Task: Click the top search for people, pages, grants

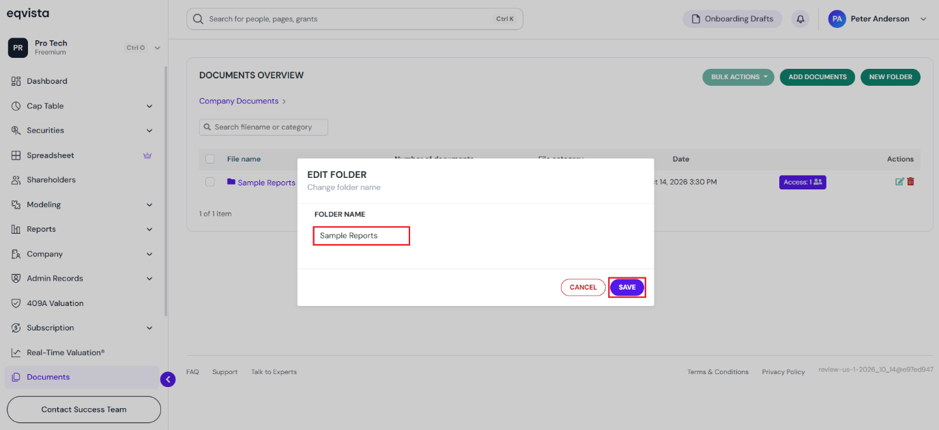Action: pos(355,19)
